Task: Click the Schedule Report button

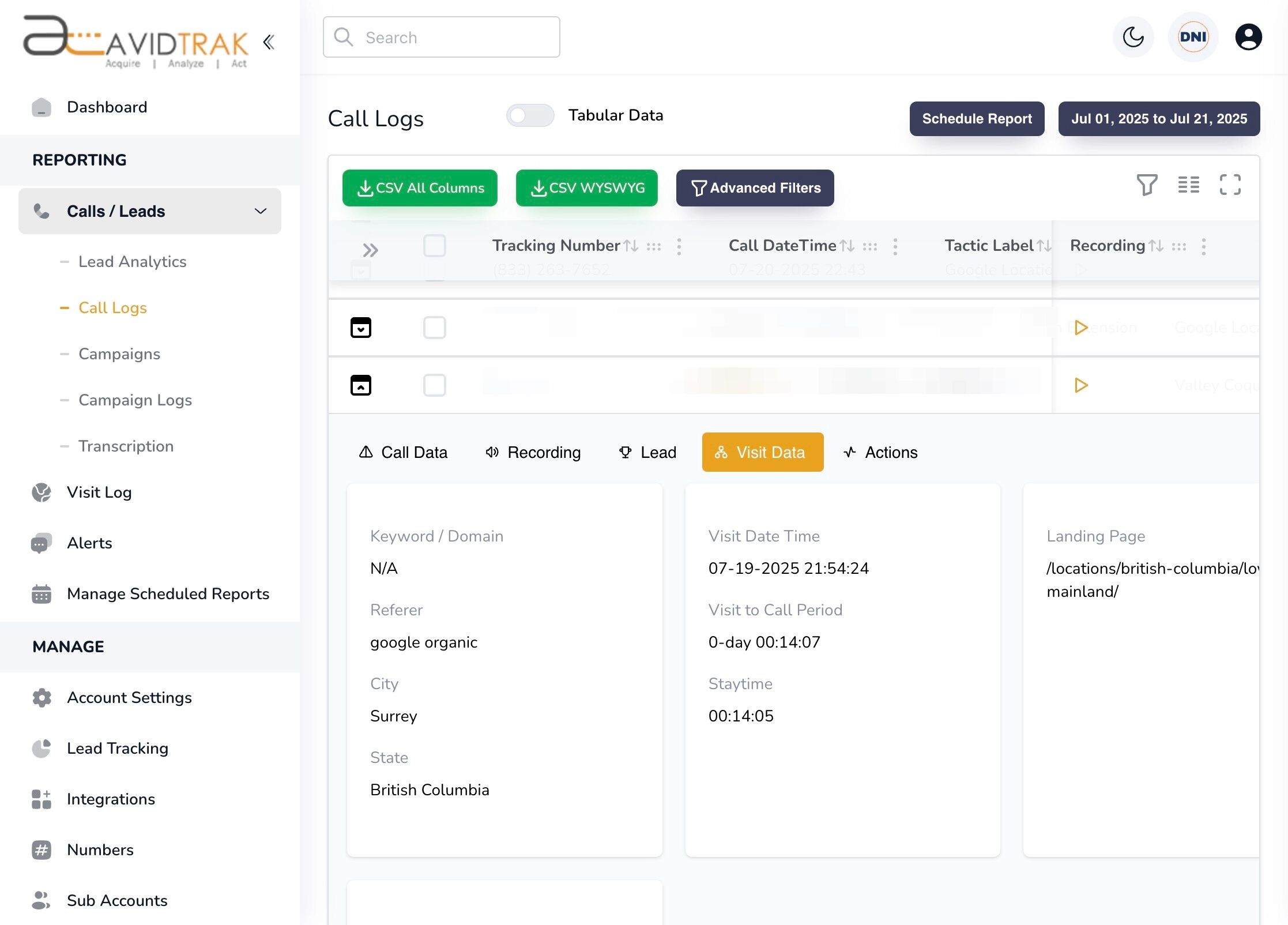Action: [x=977, y=119]
